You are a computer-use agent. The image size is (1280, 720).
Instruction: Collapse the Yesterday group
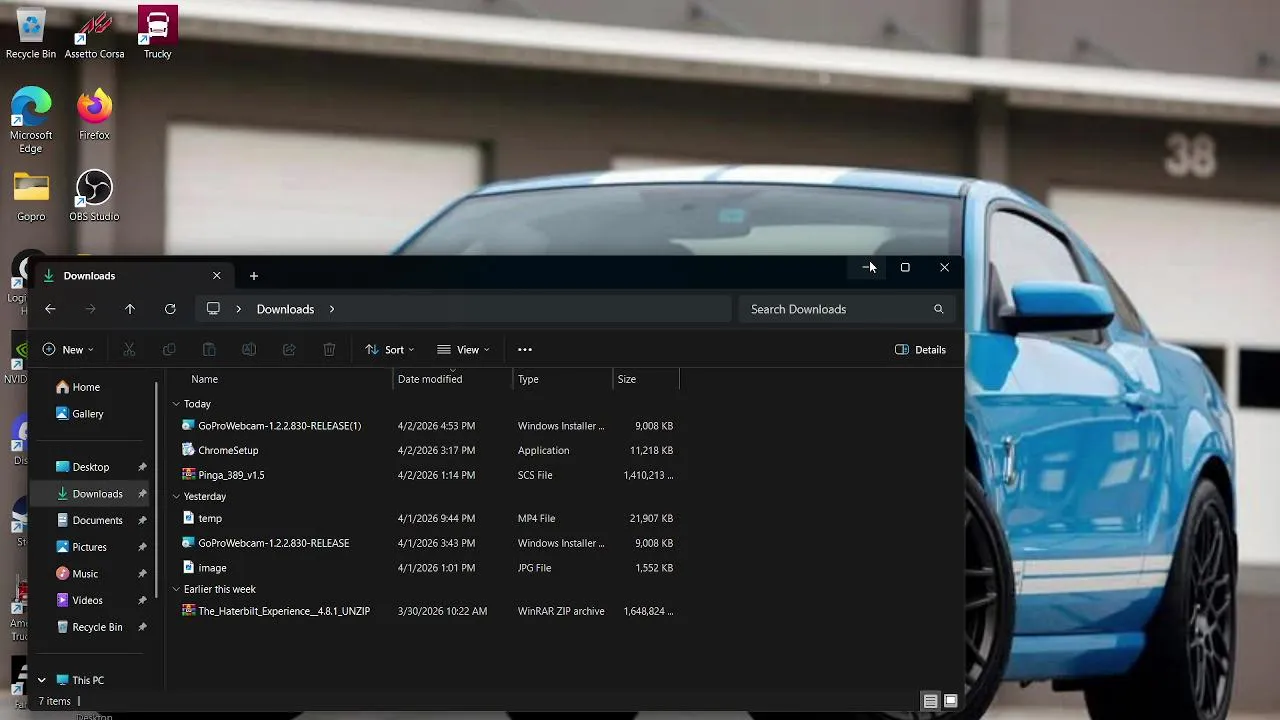pyautogui.click(x=176, y=496)
